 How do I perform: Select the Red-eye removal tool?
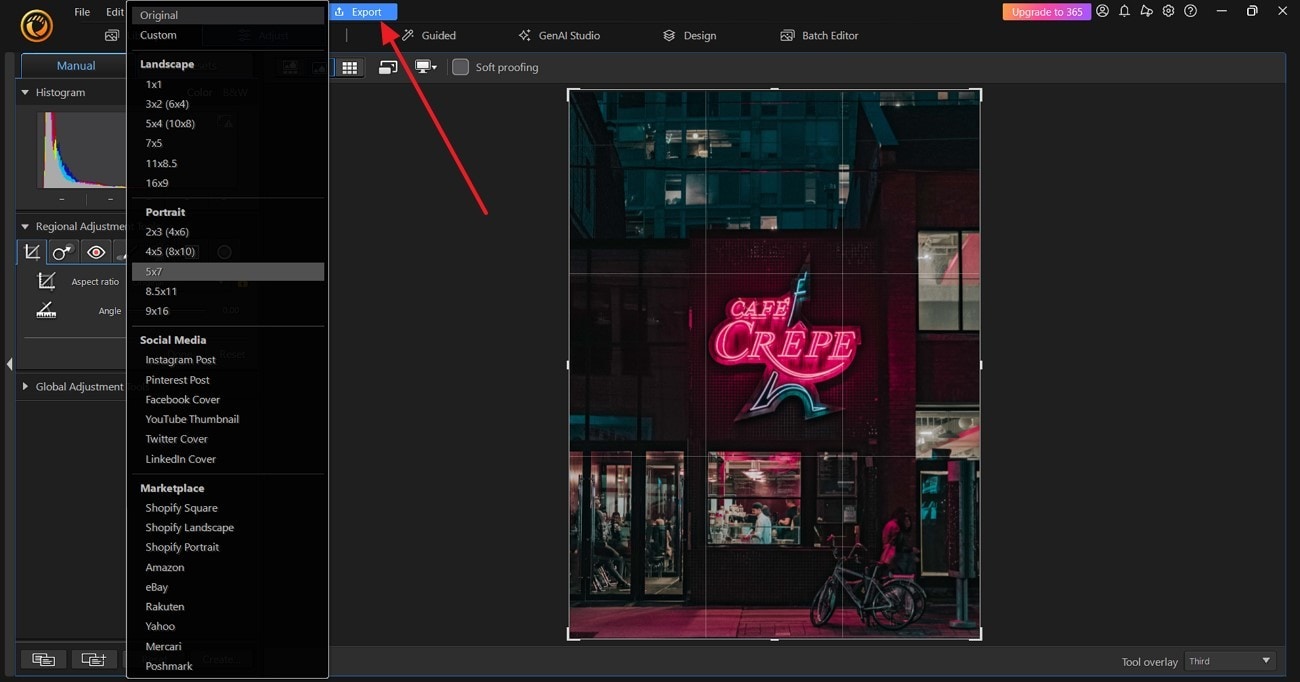point(95,252)
